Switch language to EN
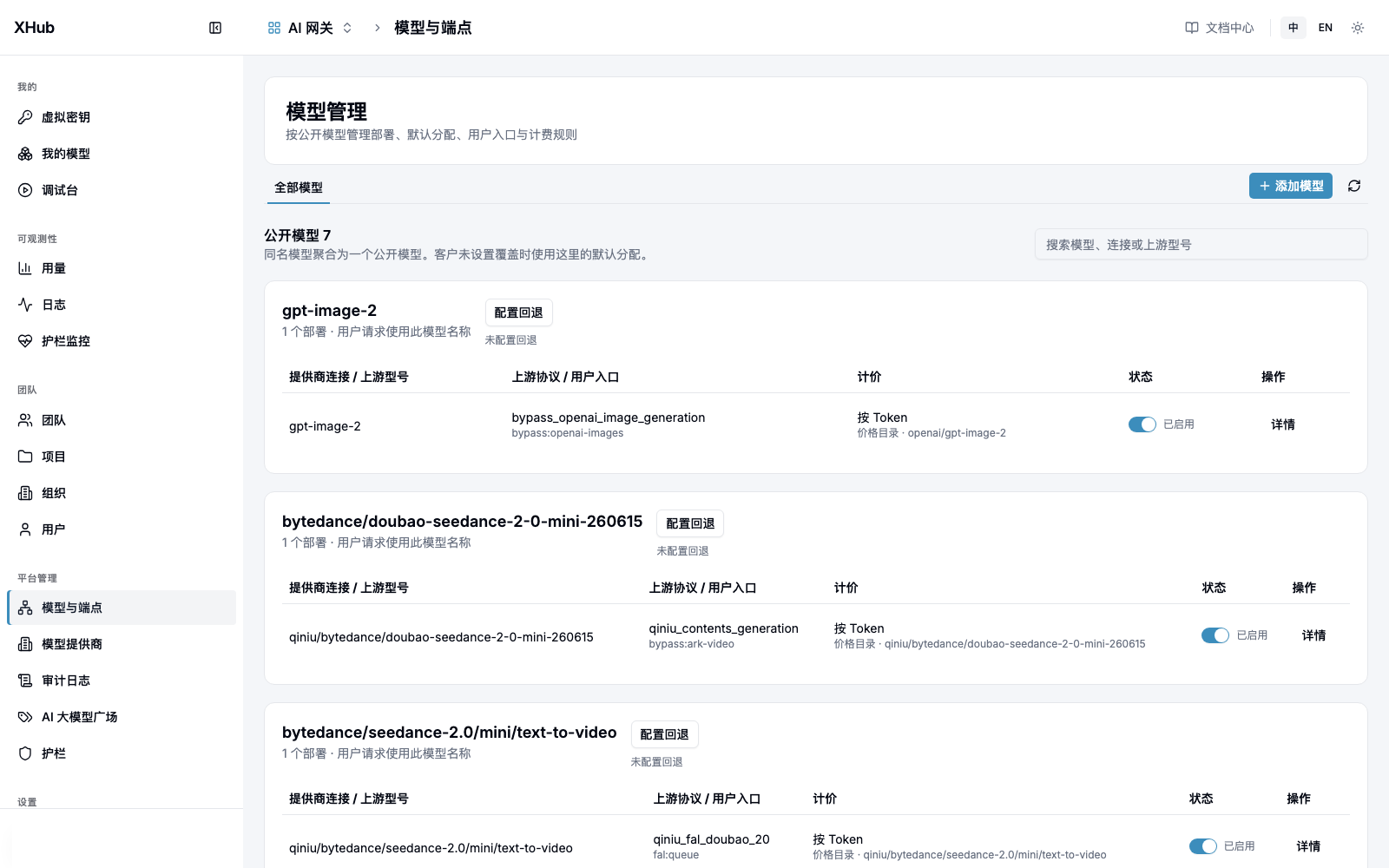 click(x=1326, y=28)
